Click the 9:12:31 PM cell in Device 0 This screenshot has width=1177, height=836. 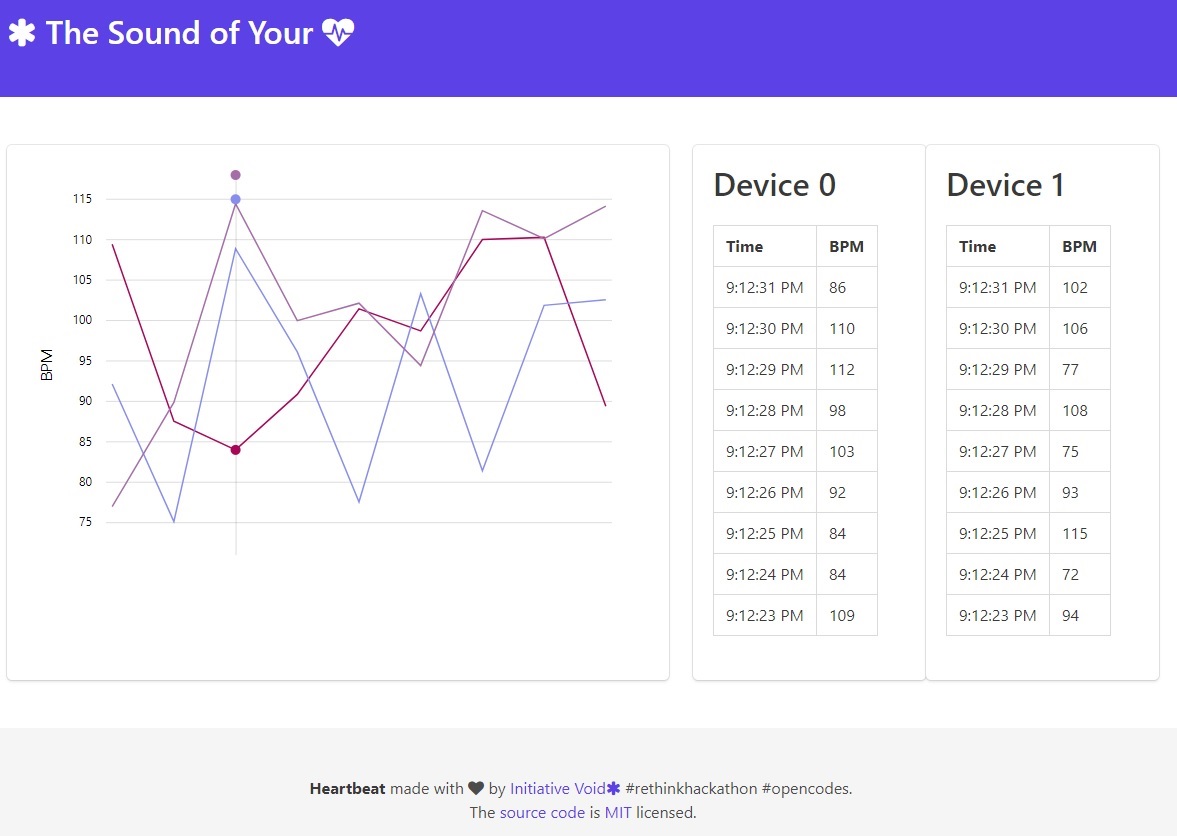click(765, 287)
